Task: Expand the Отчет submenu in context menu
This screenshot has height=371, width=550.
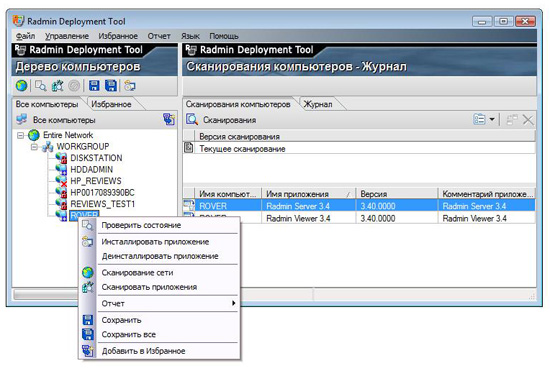Action: (160, 303)
